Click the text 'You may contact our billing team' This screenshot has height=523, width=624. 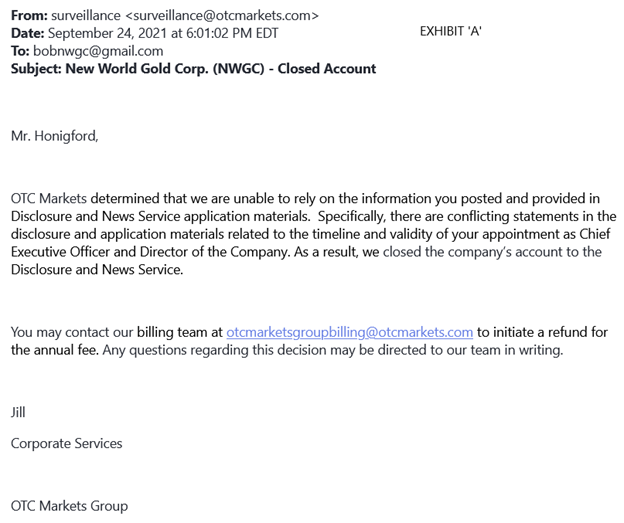[x=116, y=332]
